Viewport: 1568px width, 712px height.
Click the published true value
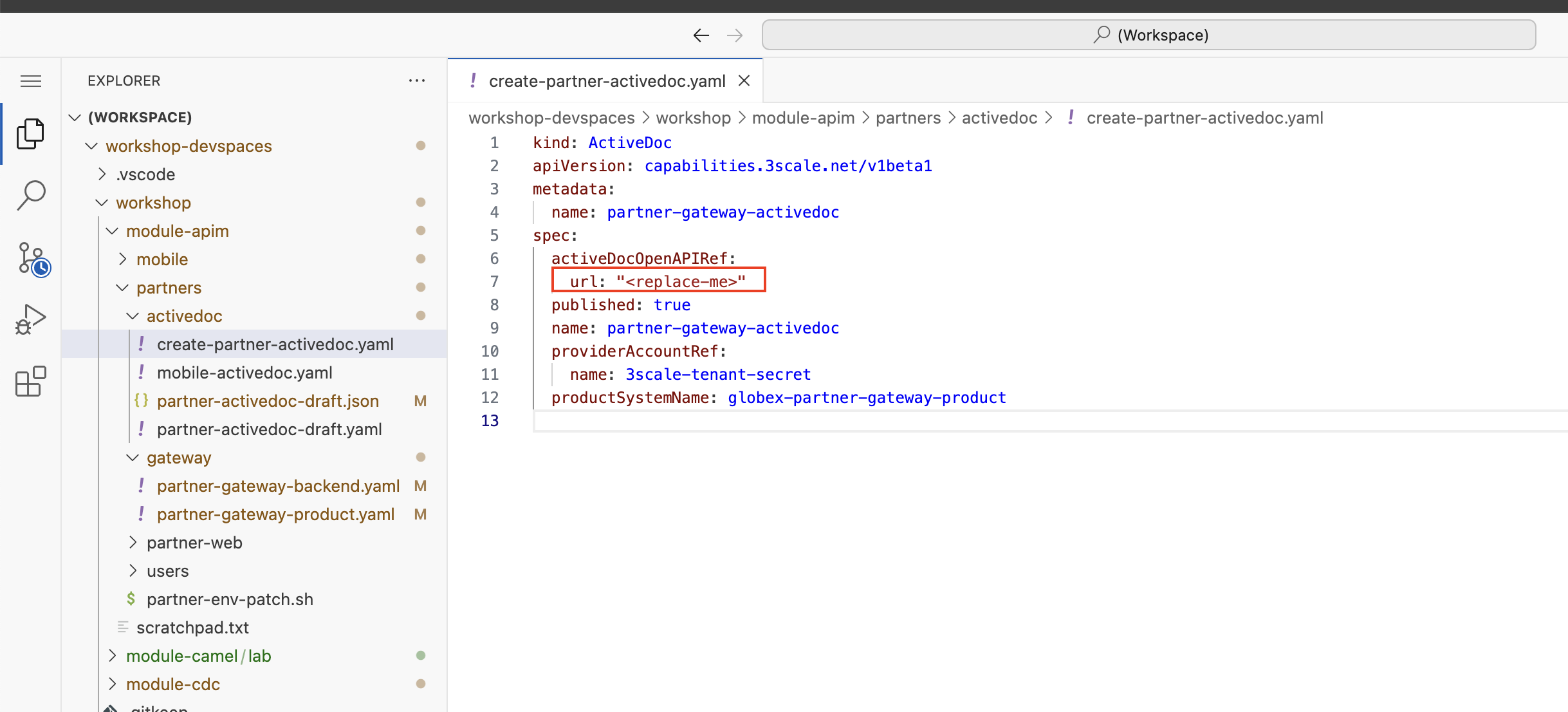pyautogui.click(x=672, y=305)
